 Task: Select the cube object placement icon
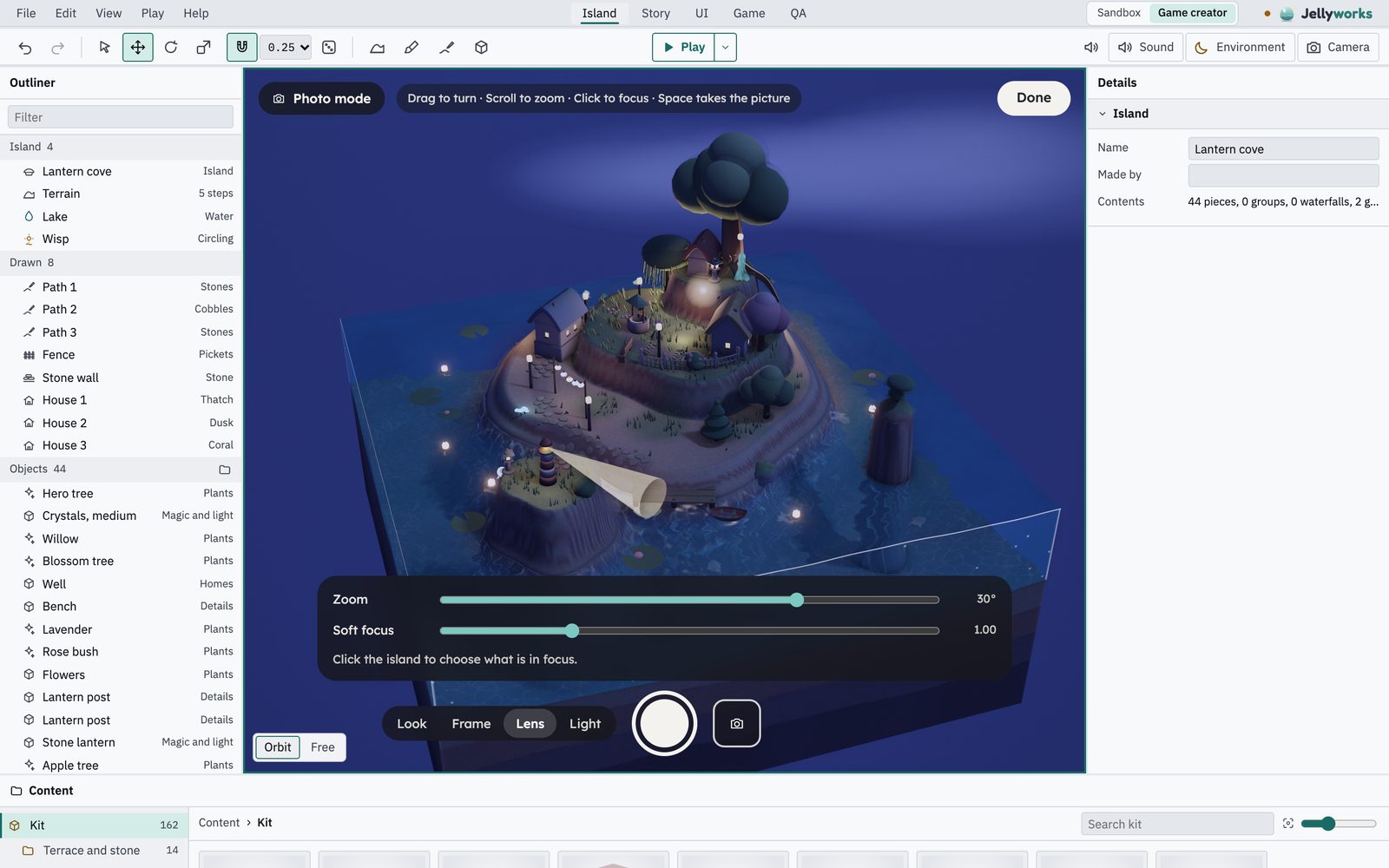pos(481,48)
